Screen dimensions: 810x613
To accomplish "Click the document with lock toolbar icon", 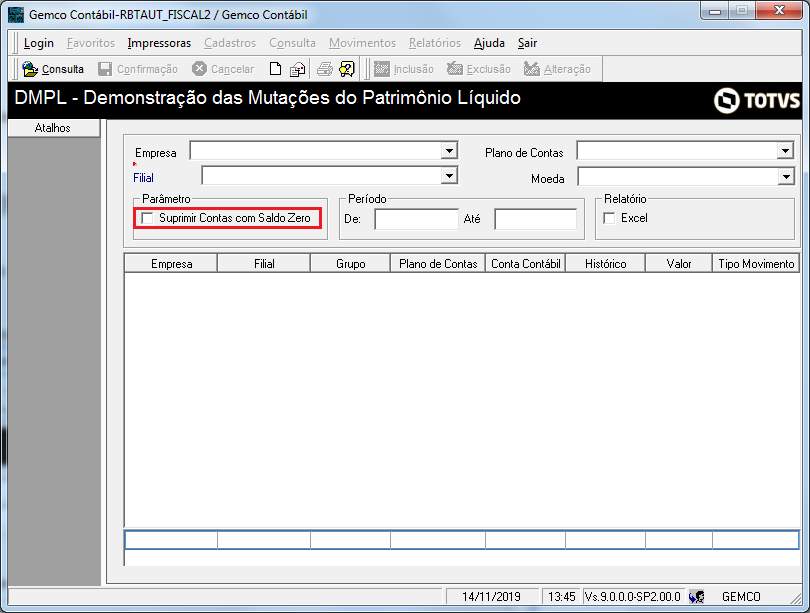I will 297,69.
